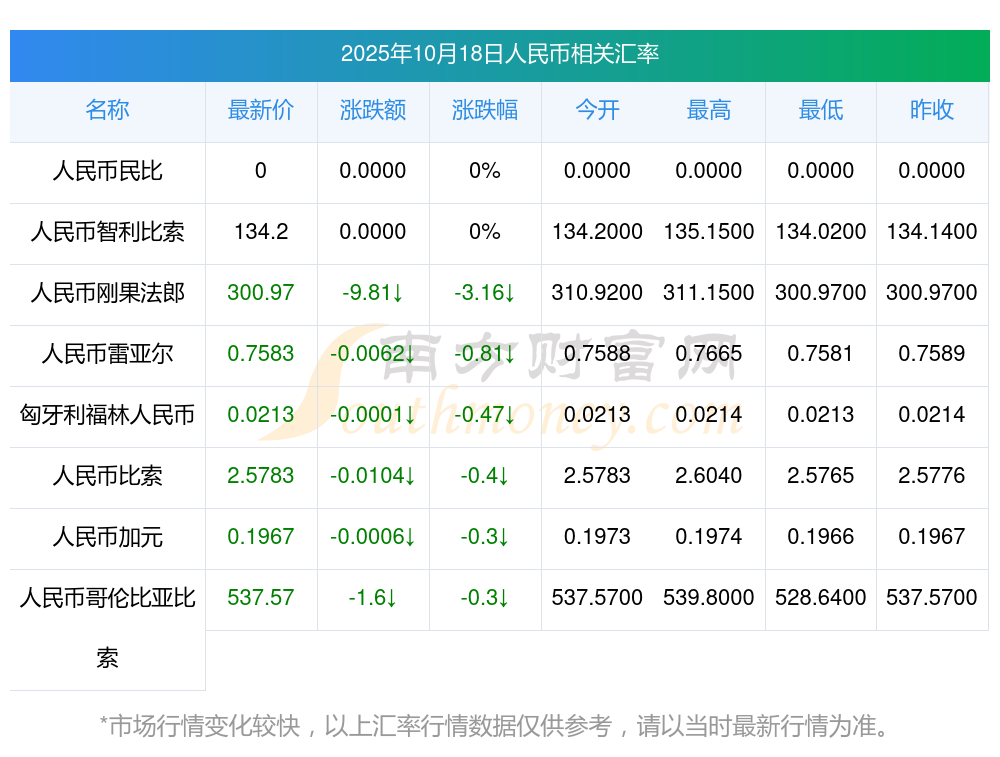The height and width of the screenshot is (757, 1000).
Task: Click the 今开 column header
Action: click(597, 110)
